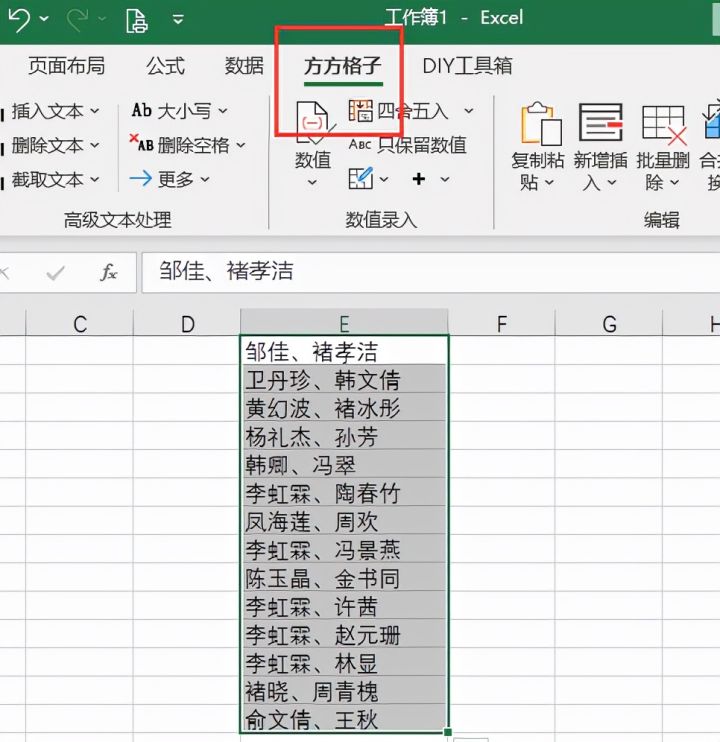Select cell containing 李虹霖、陶春竹
This screenshot has width=720, height=742.
click(344, 493)
